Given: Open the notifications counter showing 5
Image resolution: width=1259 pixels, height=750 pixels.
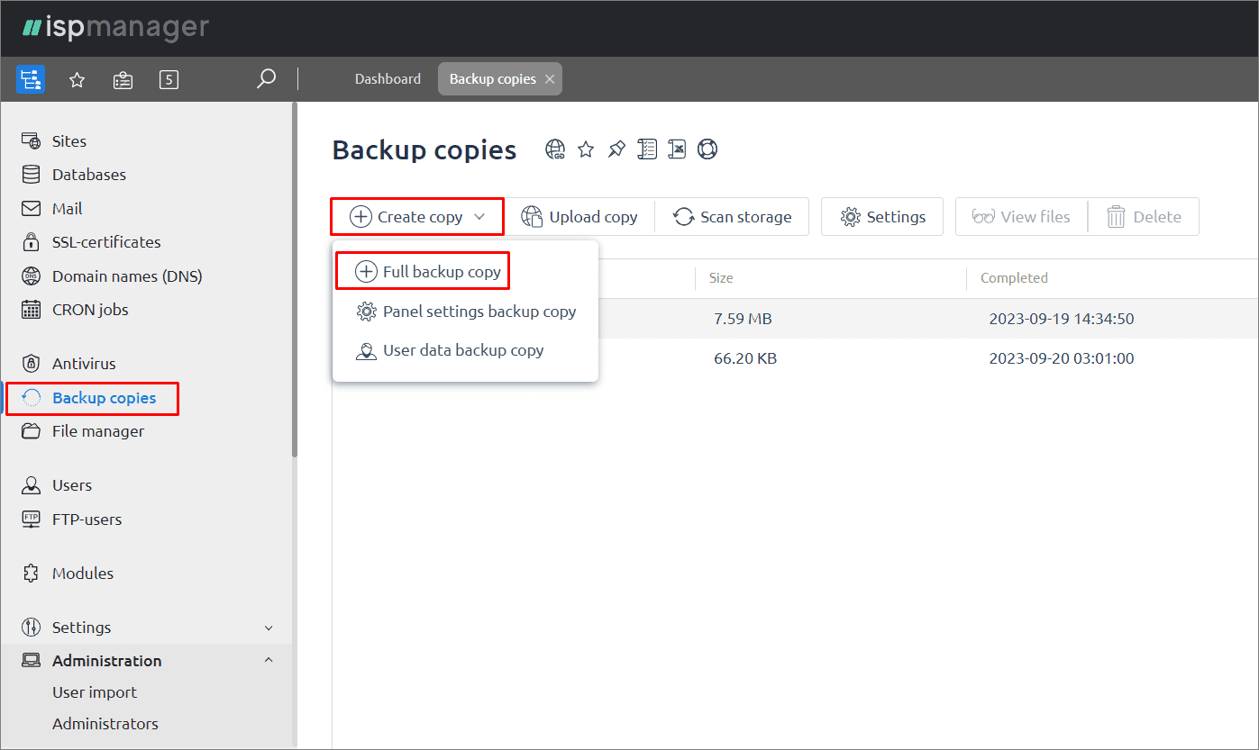Looking at the screenshot, I should coord(168,78).
